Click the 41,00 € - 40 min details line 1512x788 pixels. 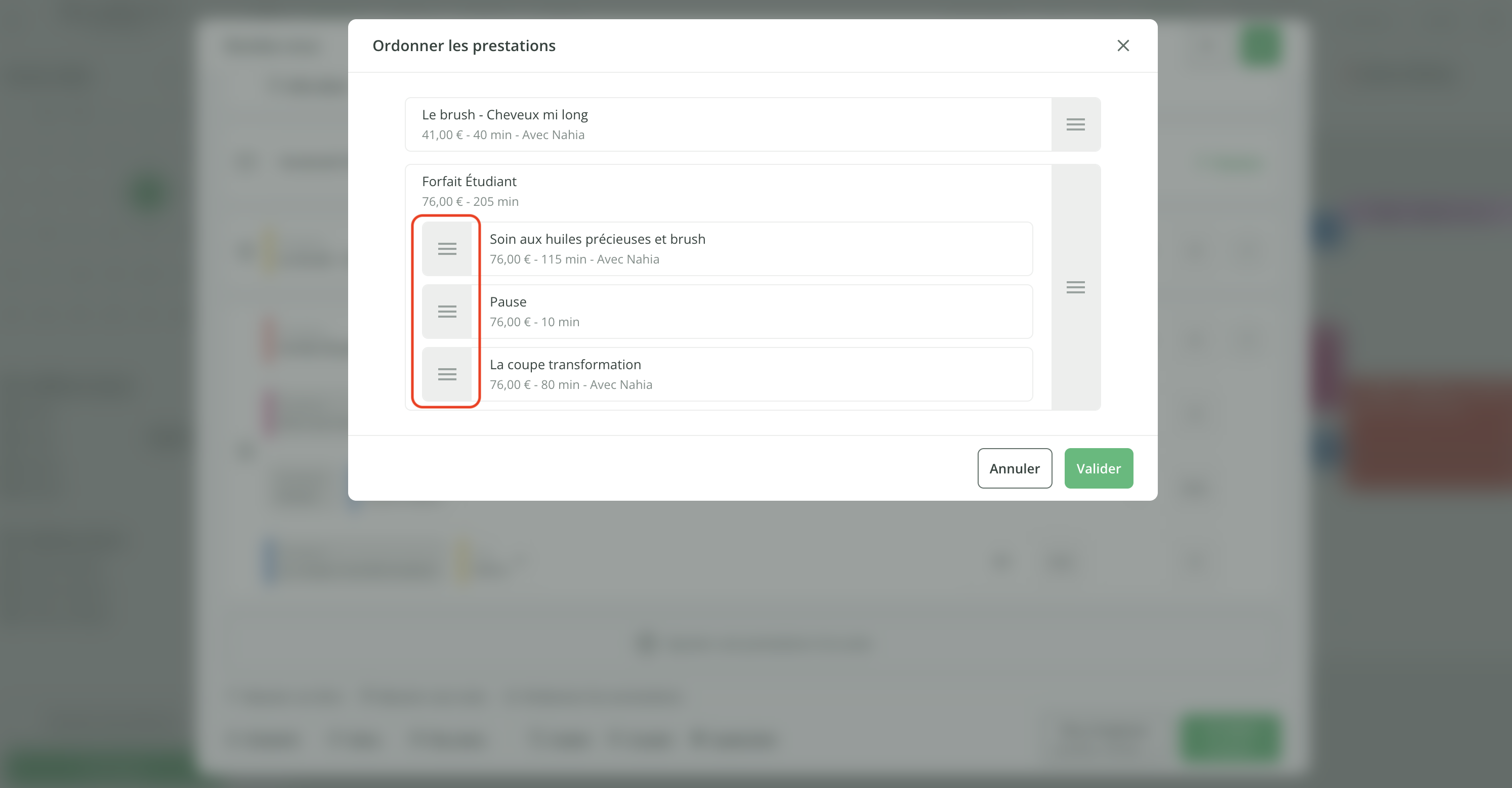pyautogui.click(x=502, y=135)
